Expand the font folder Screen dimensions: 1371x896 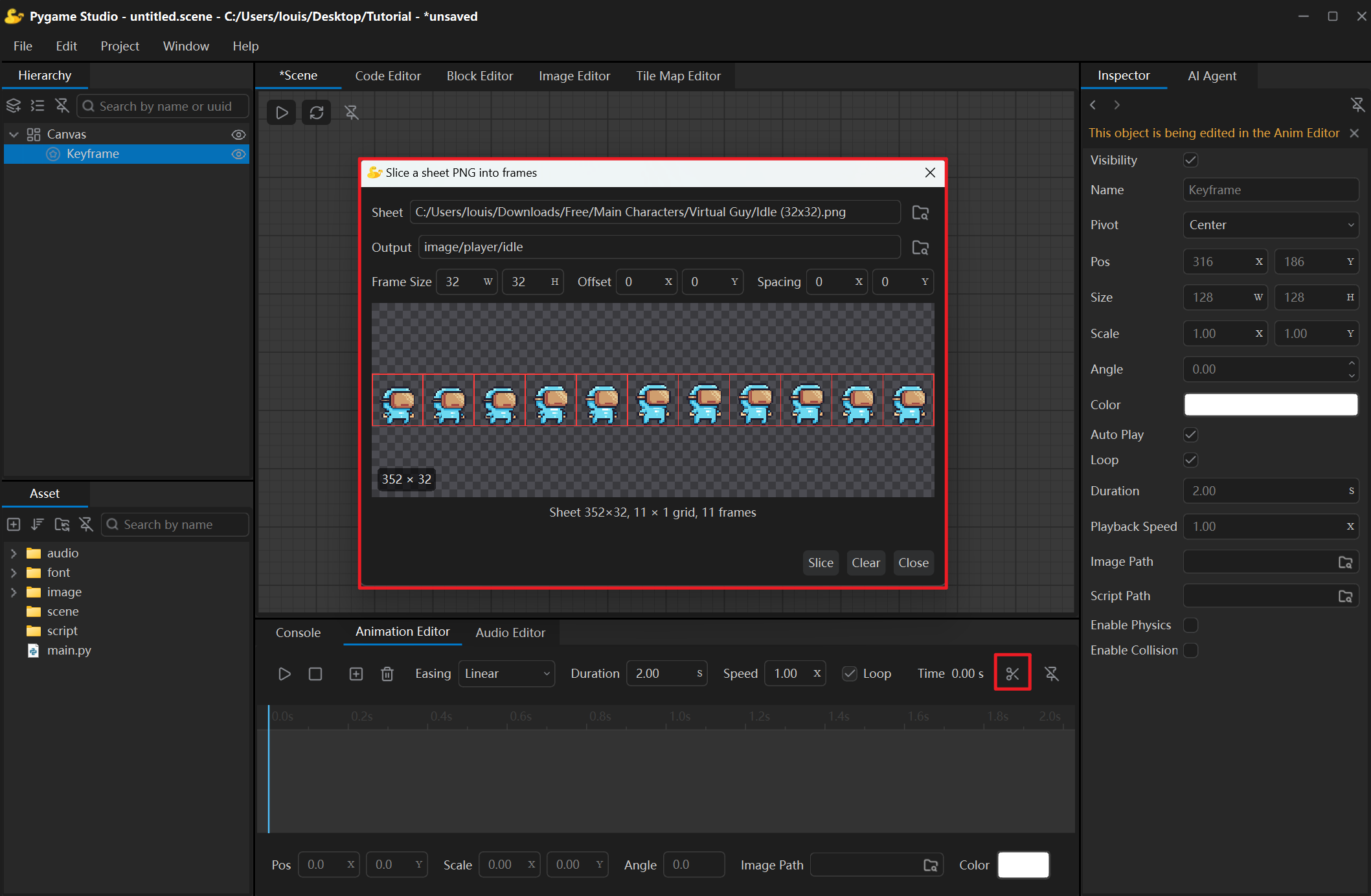pos(14,573)
